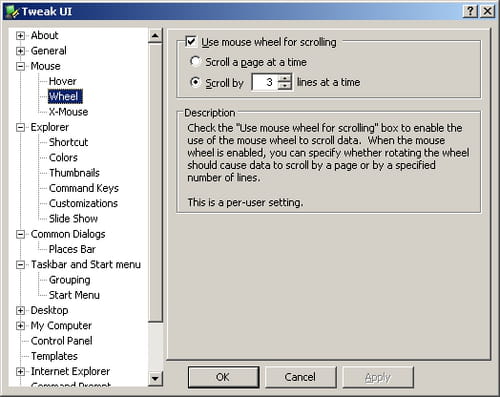Open the Slide Show settings
The image size is (500, 397).
click(x=73, y=219)
